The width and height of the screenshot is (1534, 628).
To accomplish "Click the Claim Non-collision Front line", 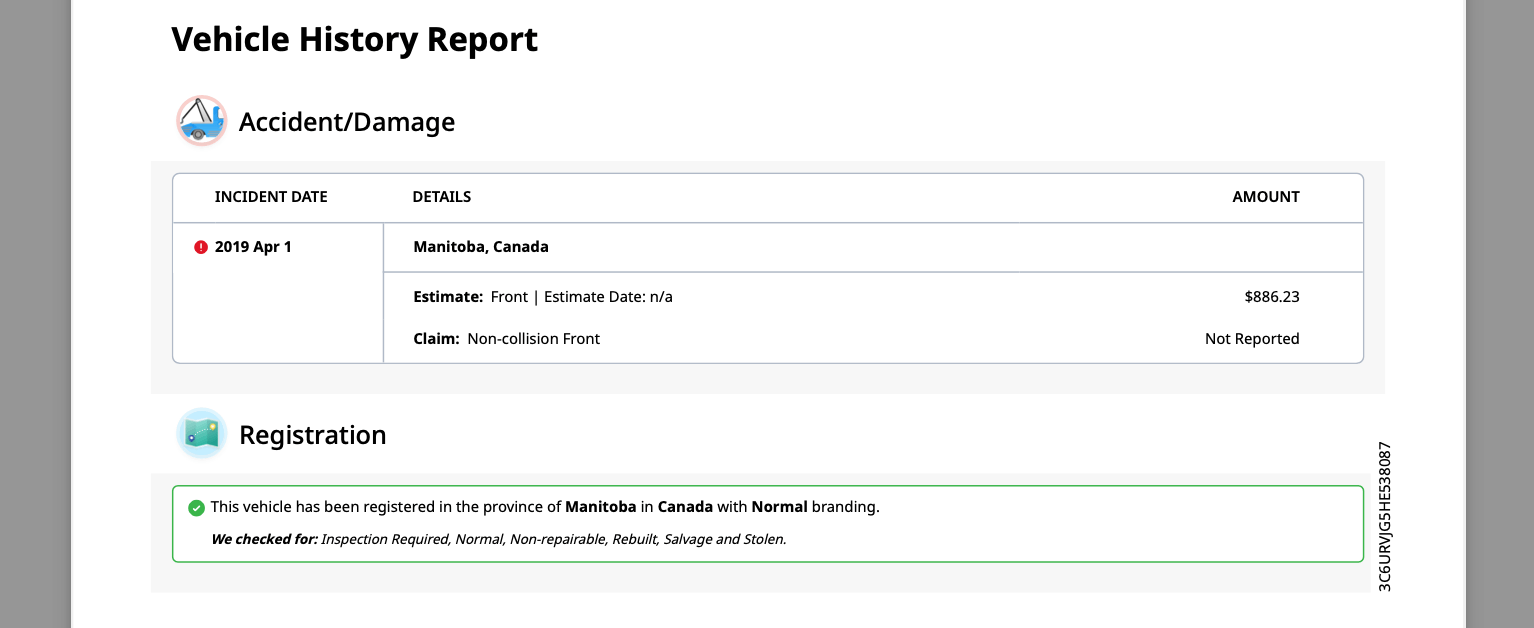I will coord(507,339).
